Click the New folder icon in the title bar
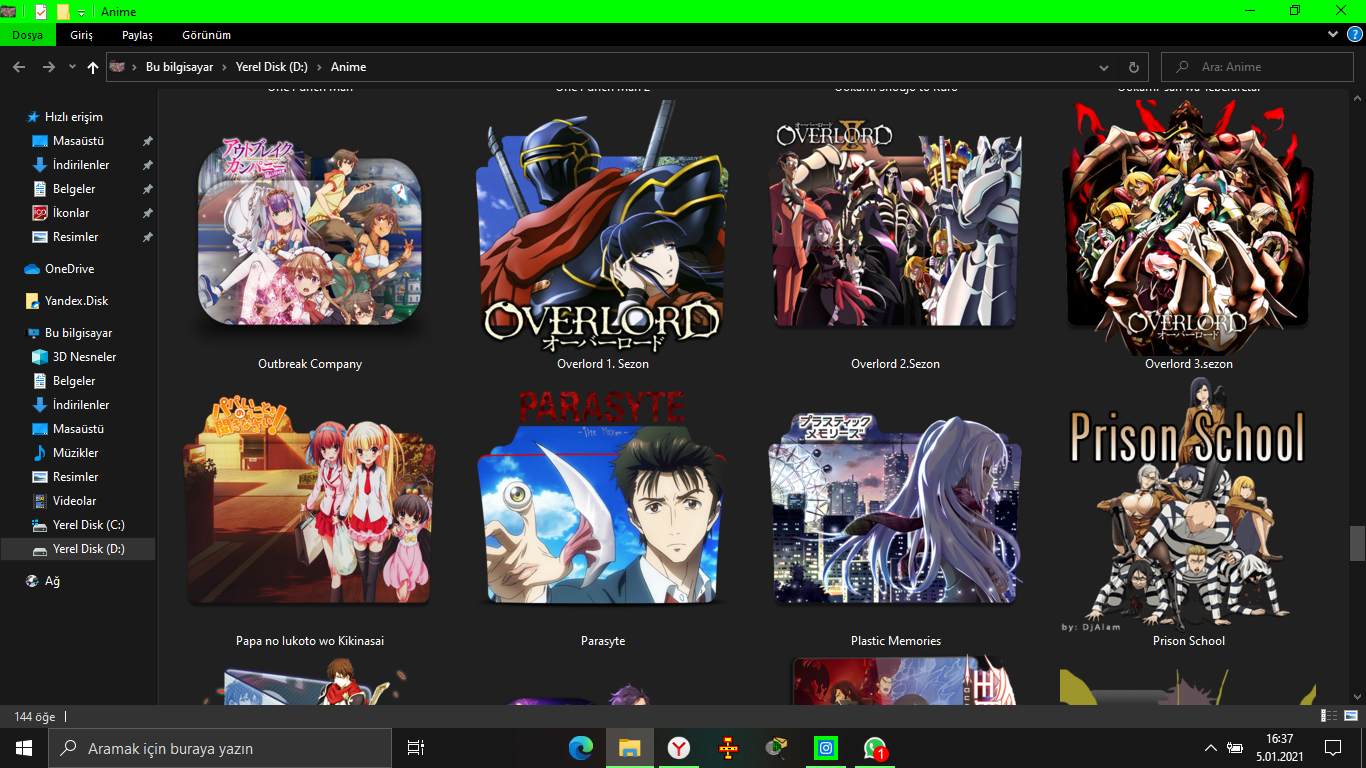The width and height of the screenshot is (1366, 768). [x=63, y=11]
